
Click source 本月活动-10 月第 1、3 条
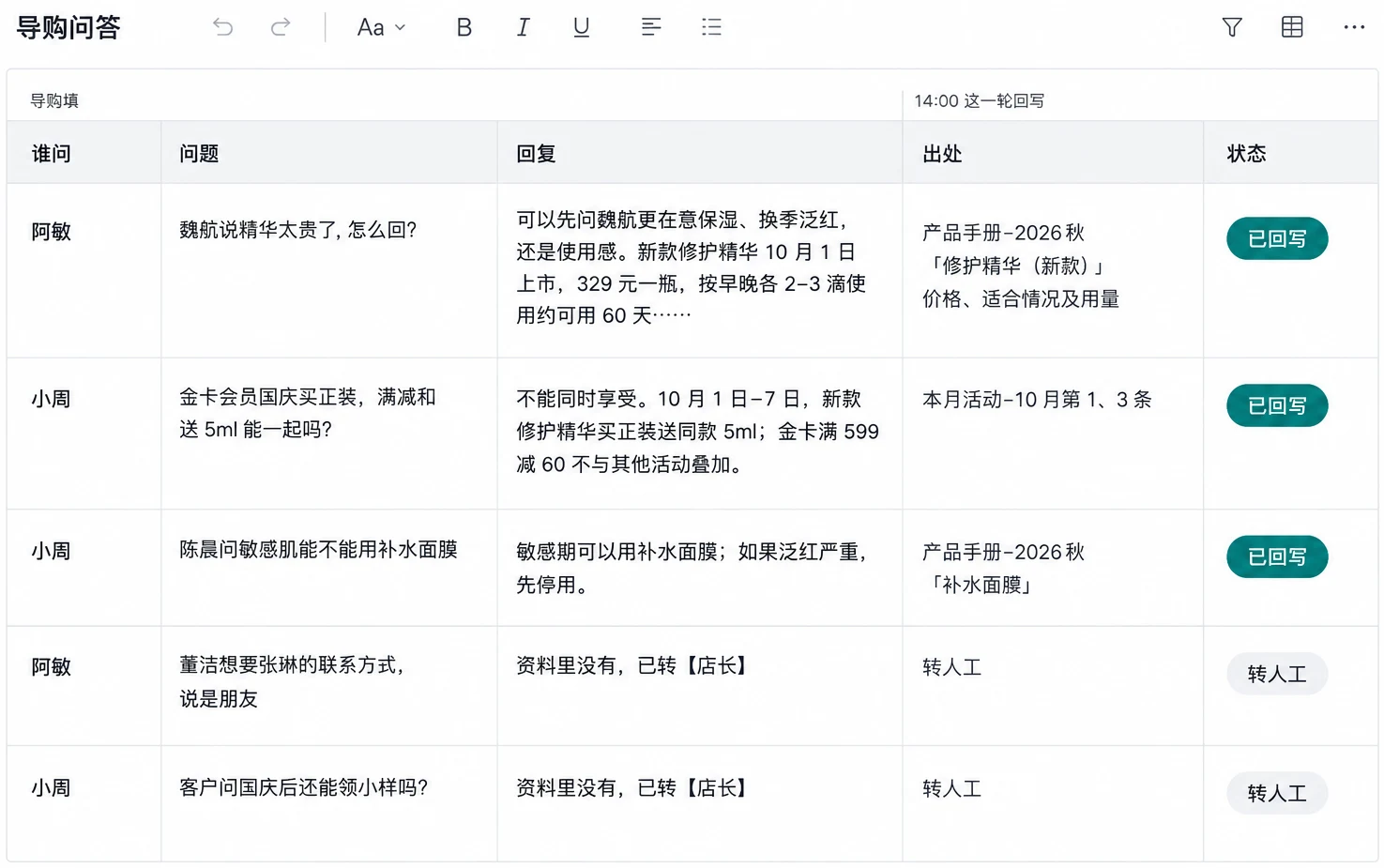click(x=1037, y=399)
